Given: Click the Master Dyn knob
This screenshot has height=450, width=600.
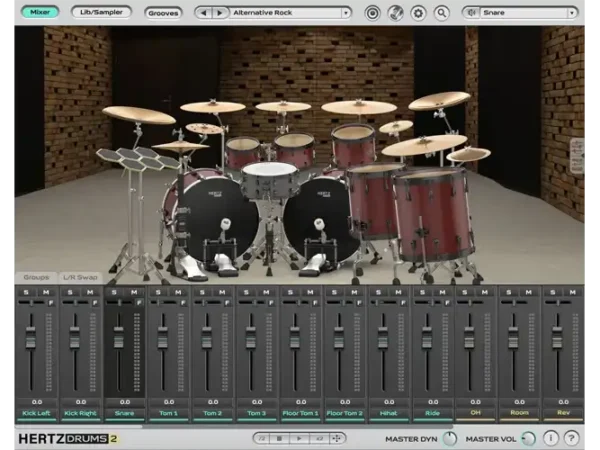Looking at the screenshot, I should [x=450, y=439].
